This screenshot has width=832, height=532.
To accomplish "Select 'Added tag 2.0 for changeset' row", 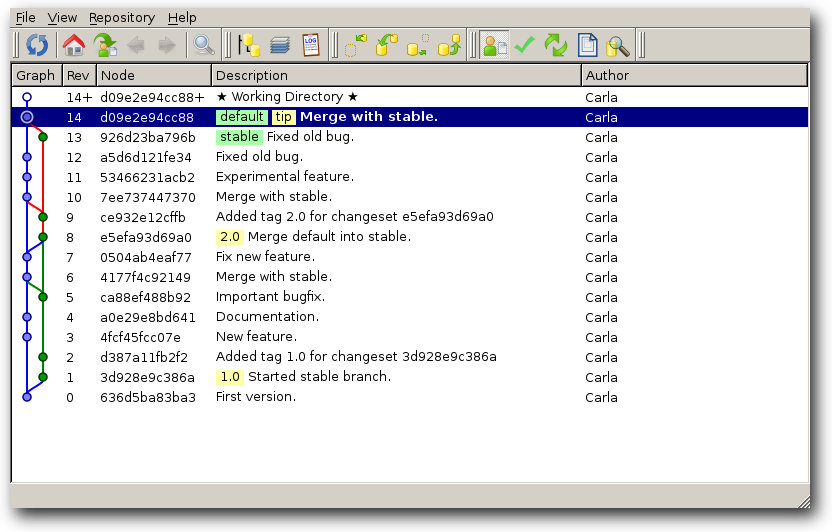I will pos(410,217).
